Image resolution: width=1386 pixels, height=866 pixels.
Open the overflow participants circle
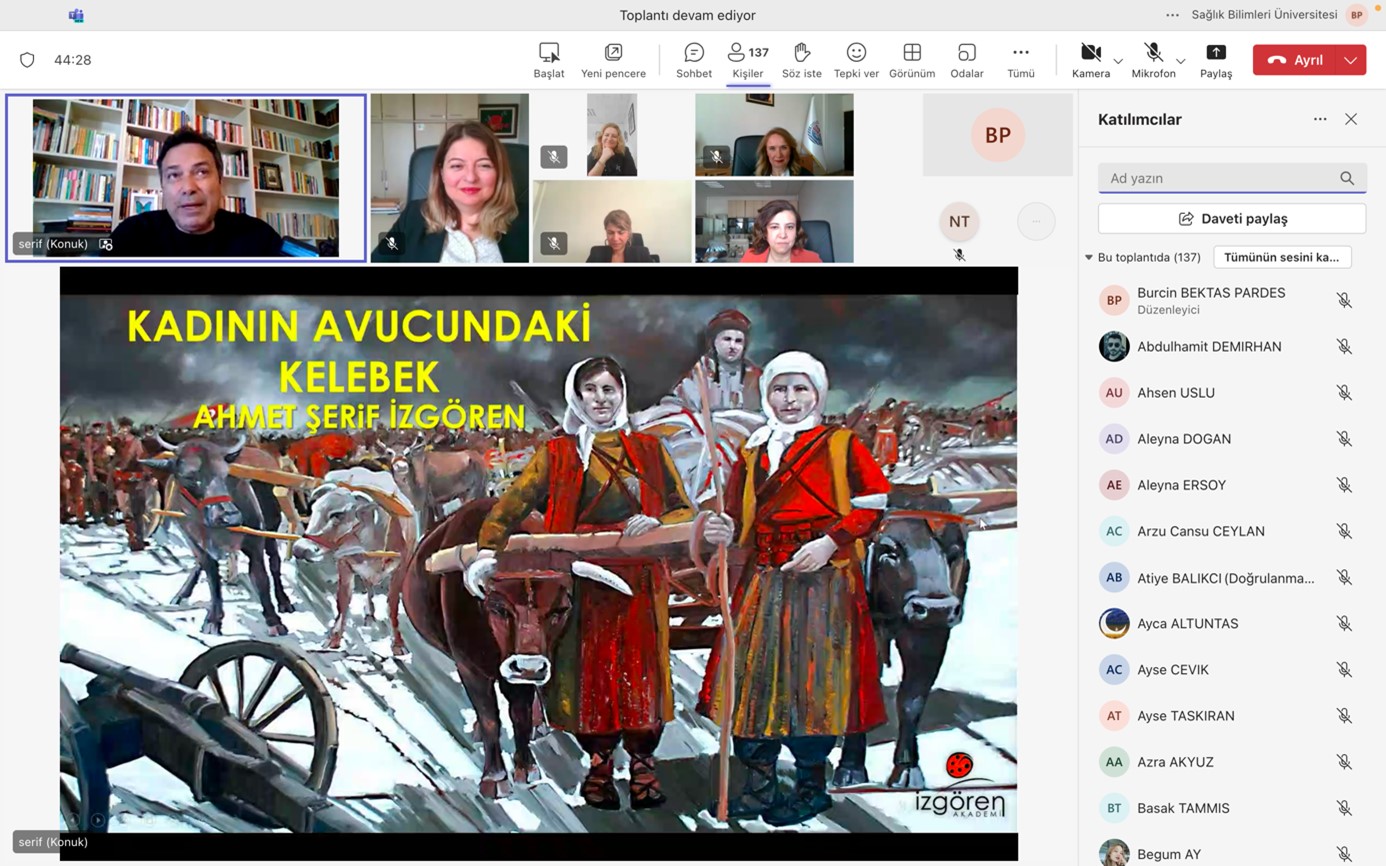coord(1036,221)
